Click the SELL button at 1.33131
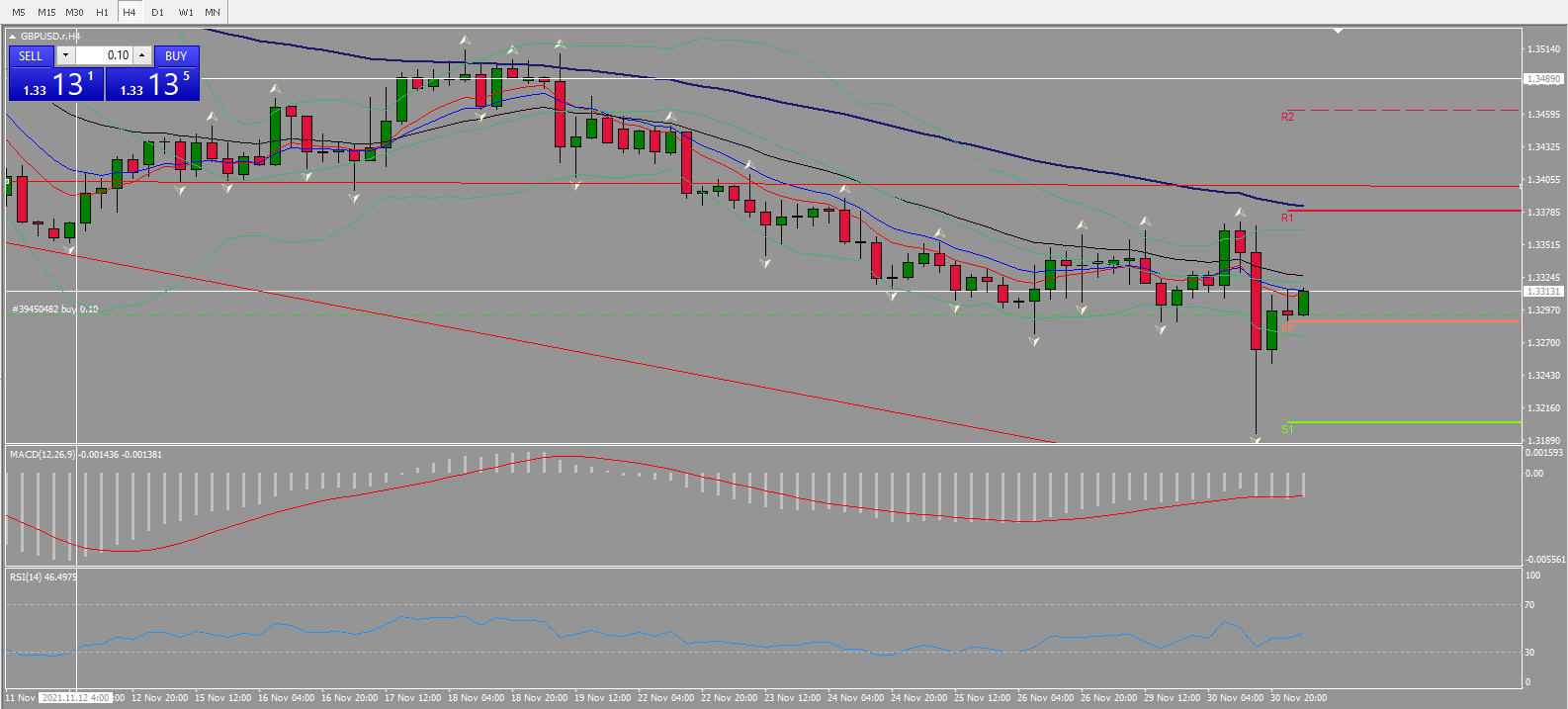The width and height of the screenshot is (1568, 709). pyautogui.click(x=56, y=74)
